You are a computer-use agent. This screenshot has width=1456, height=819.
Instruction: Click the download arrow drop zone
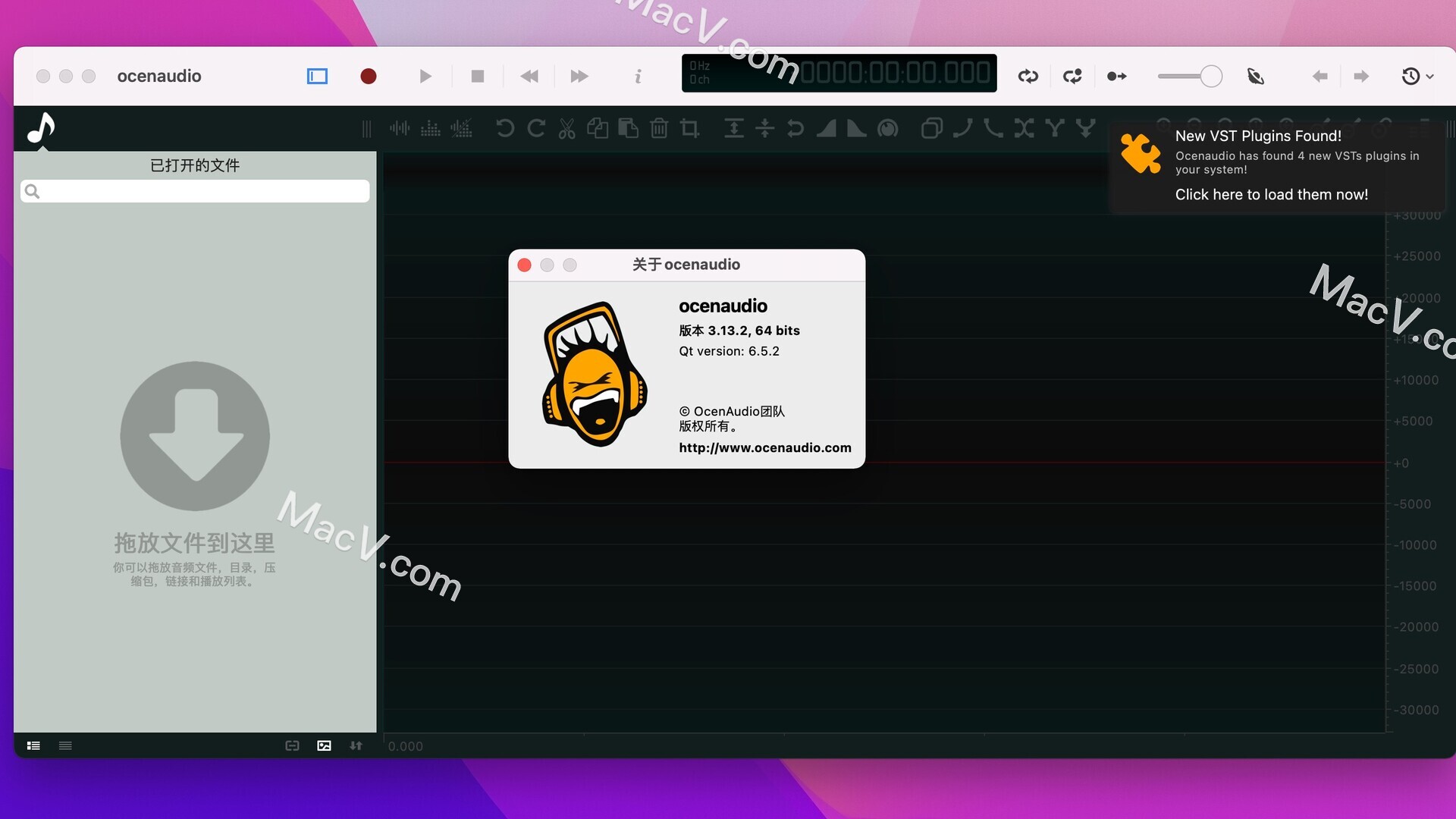click(195, 436)
